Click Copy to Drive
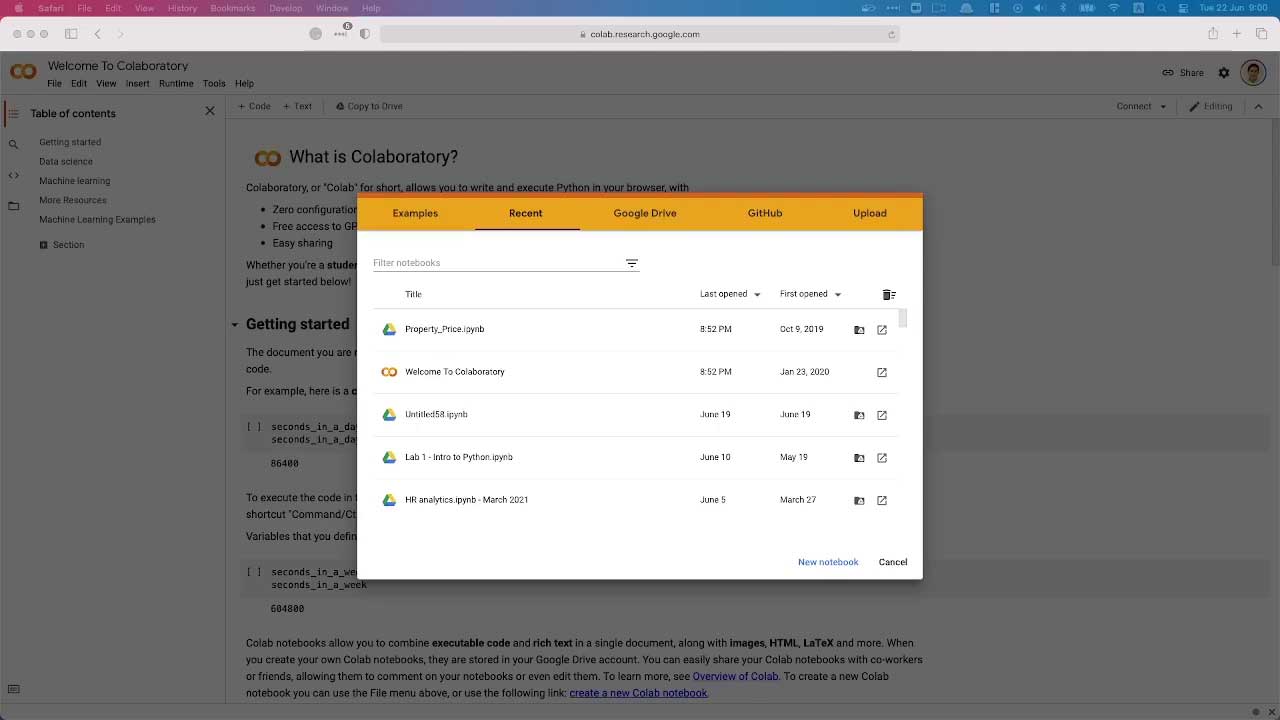1280x720 pixels. coord(368,106)
